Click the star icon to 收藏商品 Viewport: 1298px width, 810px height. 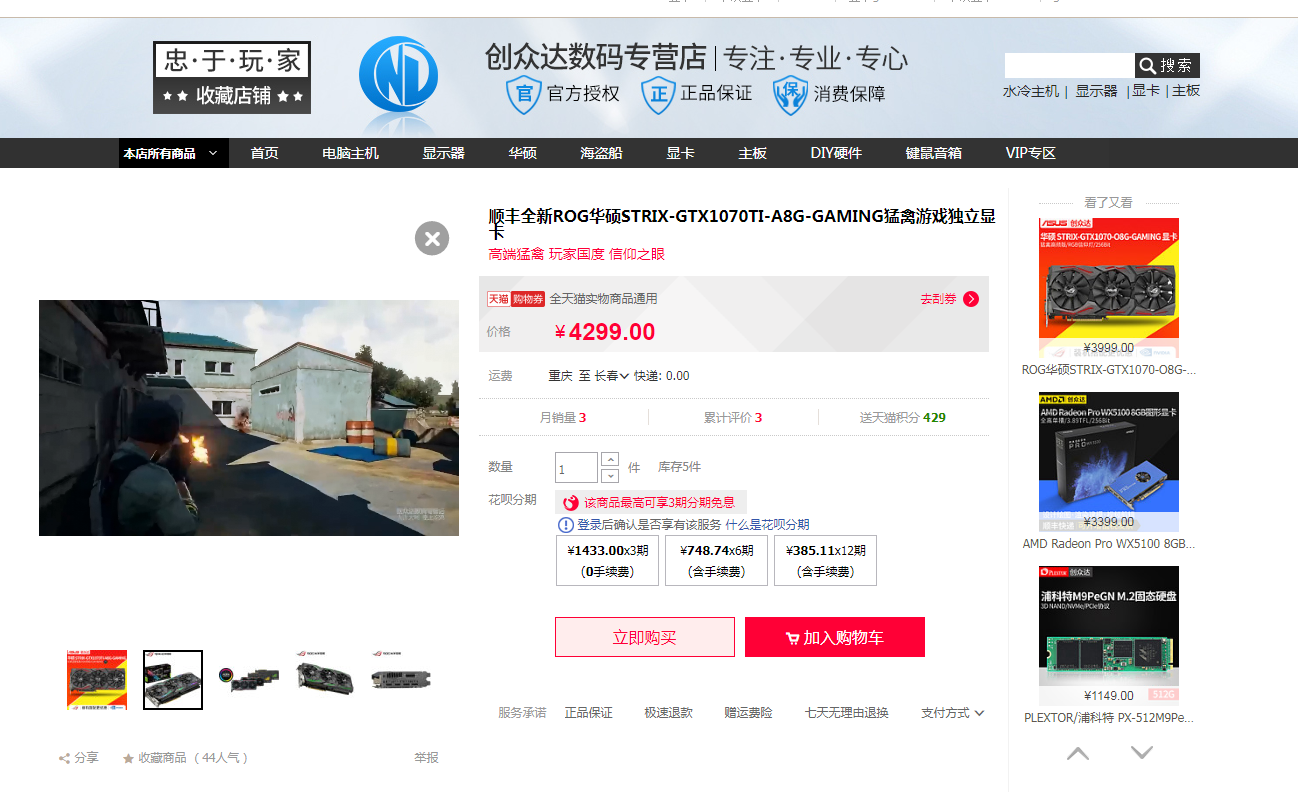click(x=128, y=759)
